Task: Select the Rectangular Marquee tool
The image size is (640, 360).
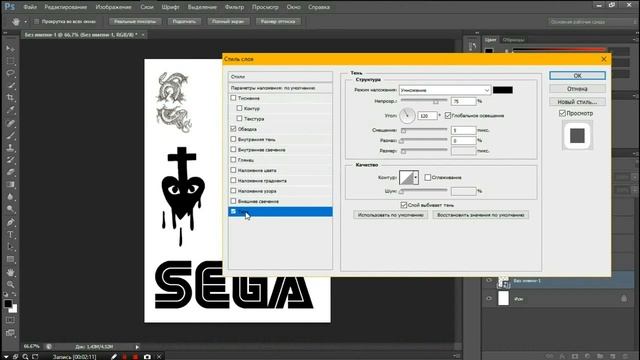Action: click(10, 61)
